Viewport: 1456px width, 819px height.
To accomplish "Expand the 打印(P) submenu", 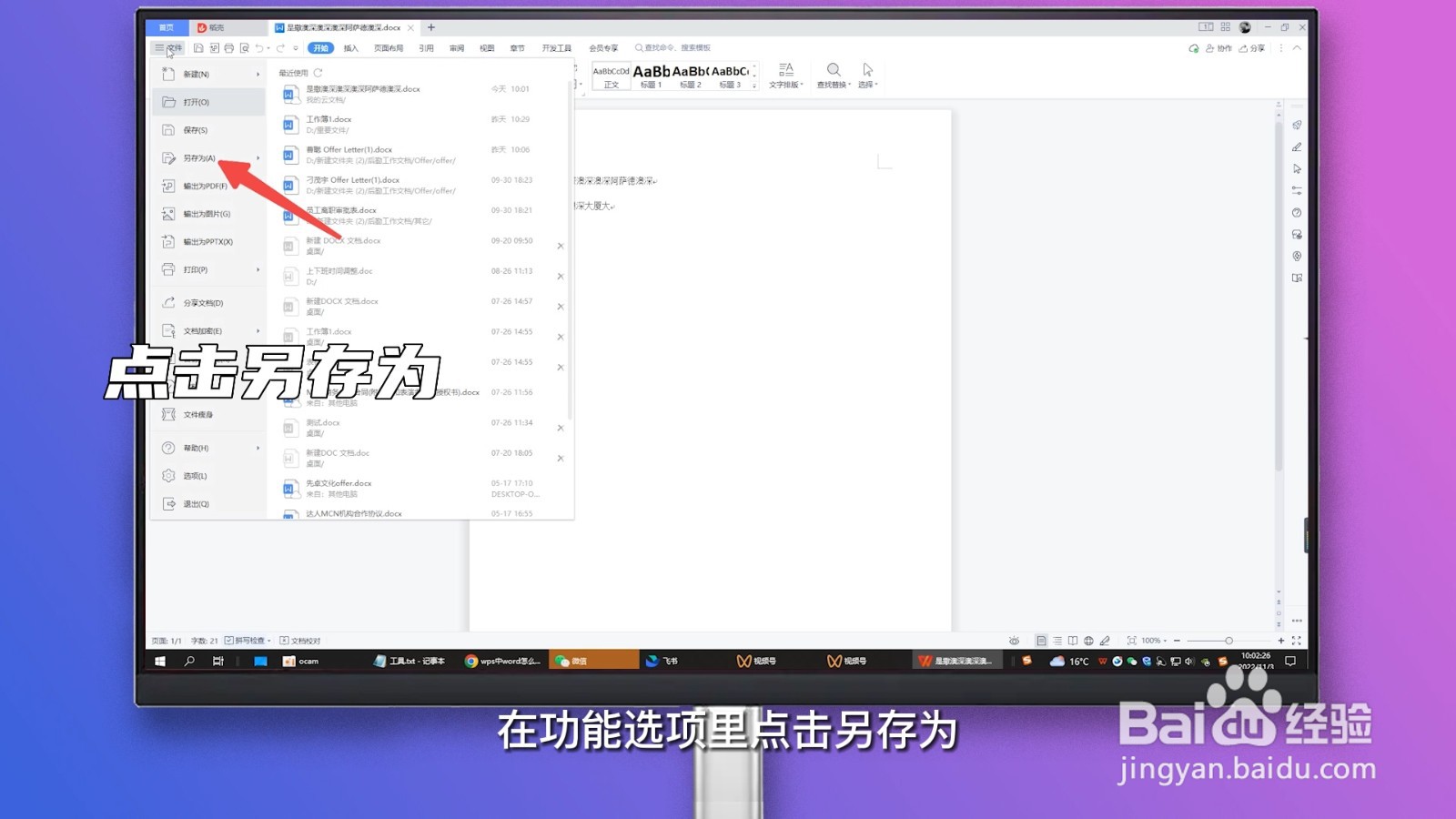I will click(258, 269).
